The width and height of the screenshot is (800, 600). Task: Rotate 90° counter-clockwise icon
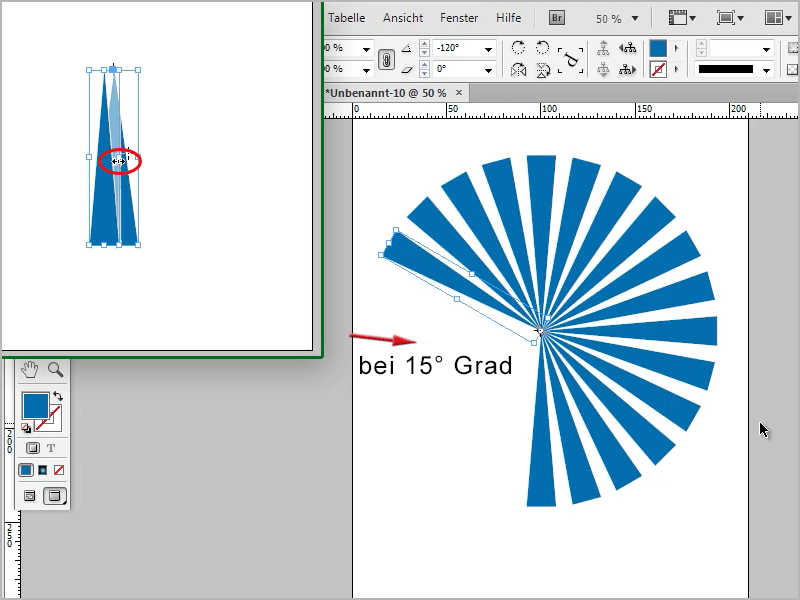coord(542,48)
